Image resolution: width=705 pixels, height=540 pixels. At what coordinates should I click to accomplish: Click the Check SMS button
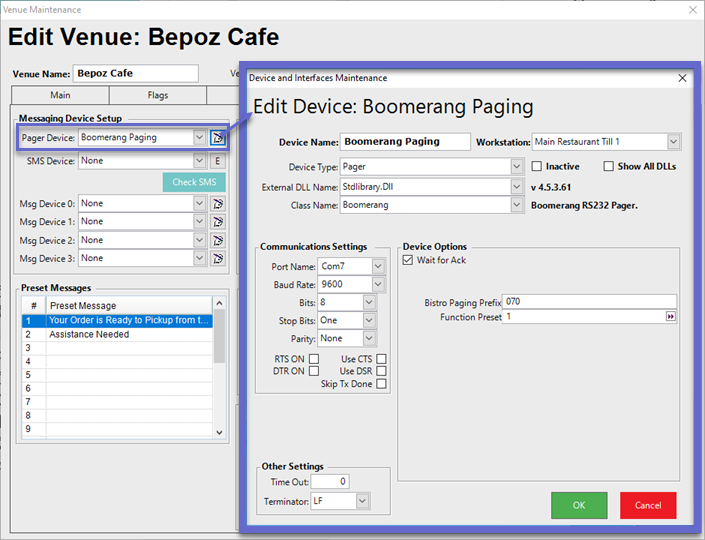click(194, 182)
